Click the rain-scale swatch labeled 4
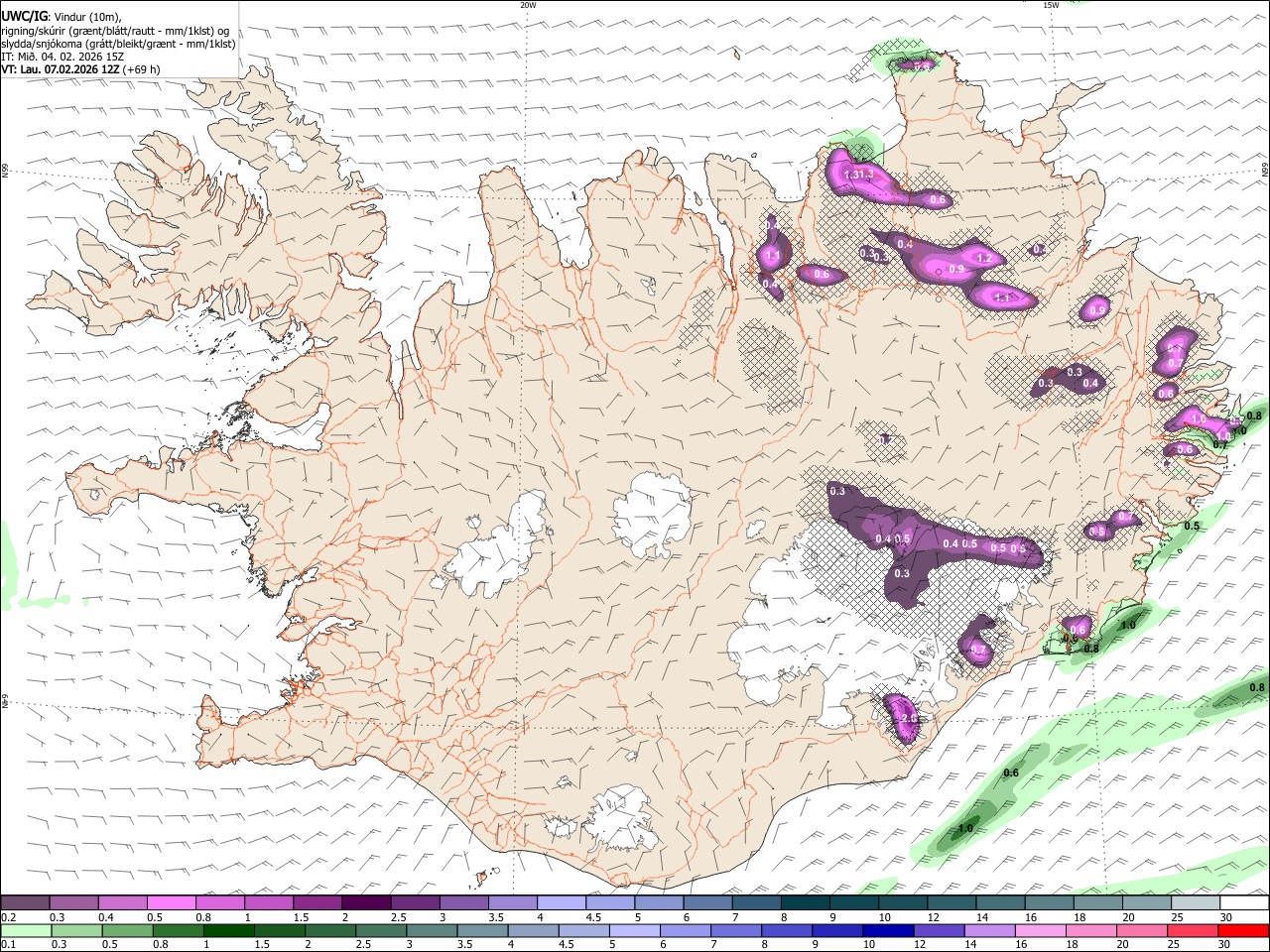Viewport: 1270px width, 952px height. (533, 931)
